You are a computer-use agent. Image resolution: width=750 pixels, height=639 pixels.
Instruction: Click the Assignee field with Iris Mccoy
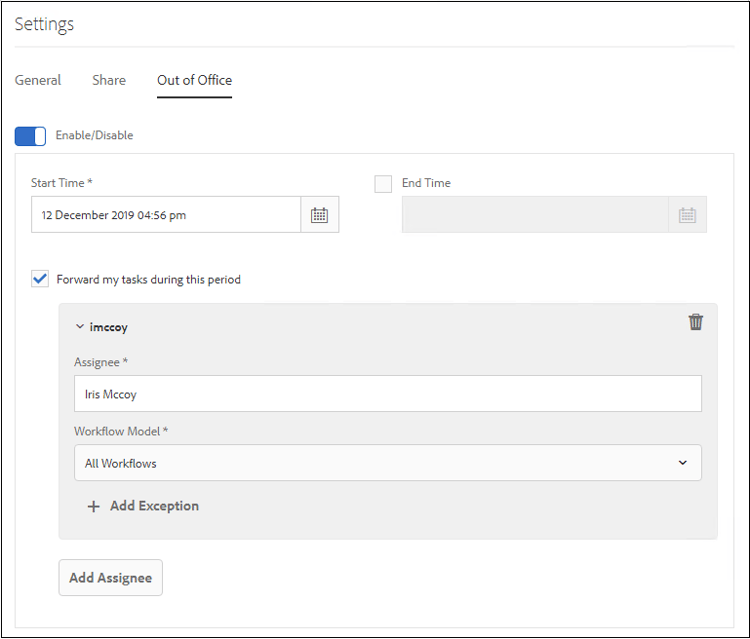point(387,394)
